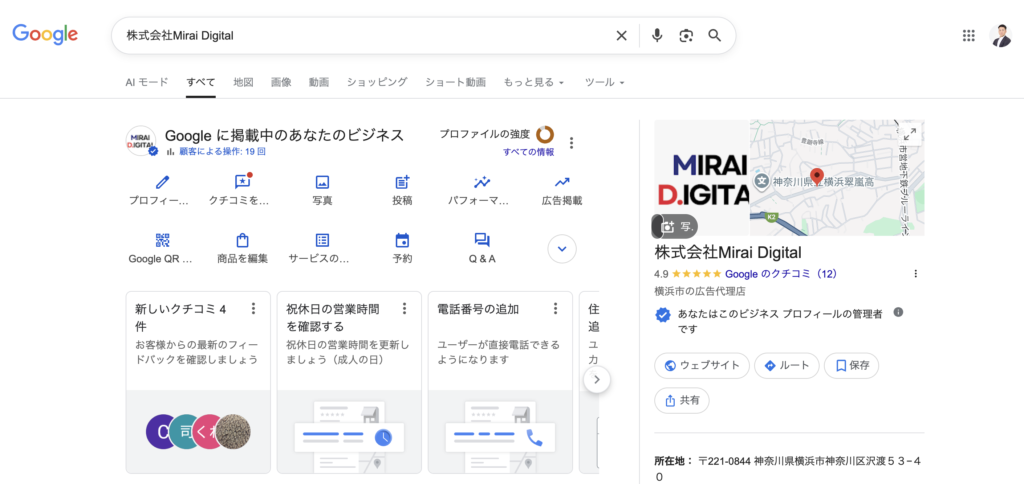
Task: Open 電話番号の追加 card
Action: [x=500, y=382]
